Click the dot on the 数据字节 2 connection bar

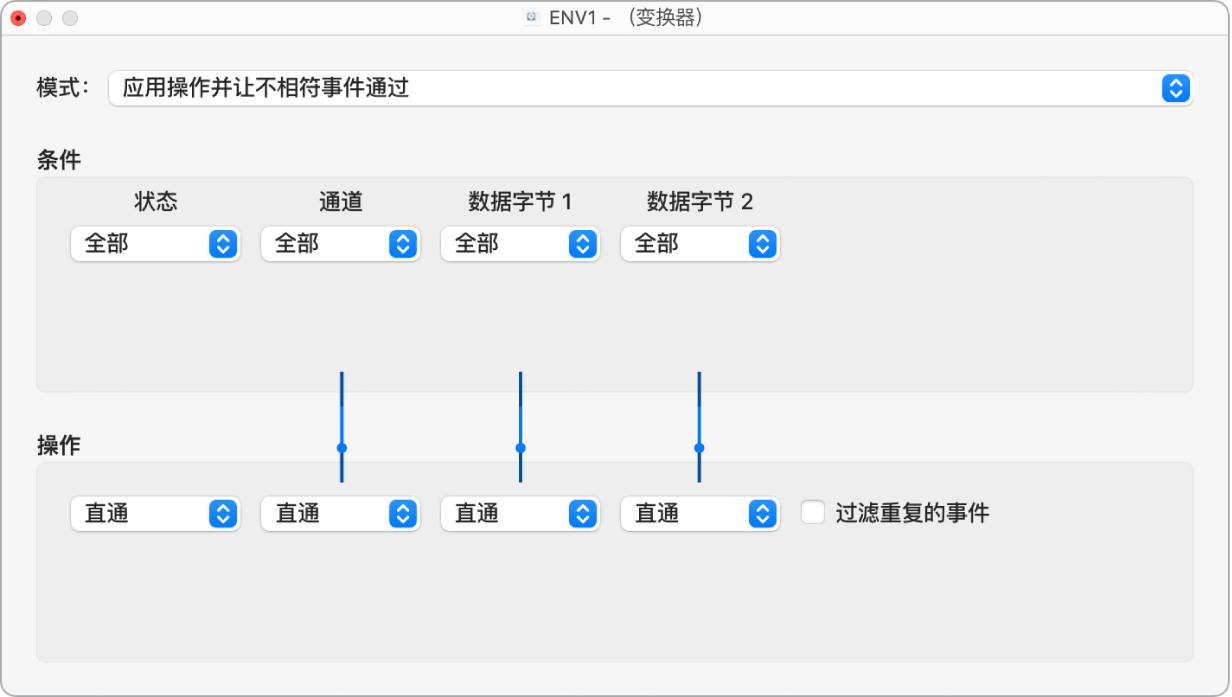click(700, 447)
